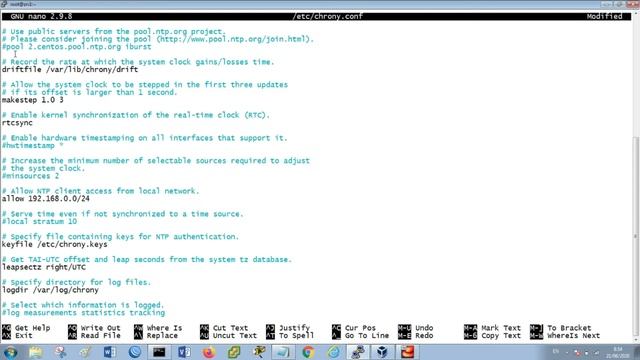Click the Modified status in nano header
The image size is (640, 360).
point(604,16)
